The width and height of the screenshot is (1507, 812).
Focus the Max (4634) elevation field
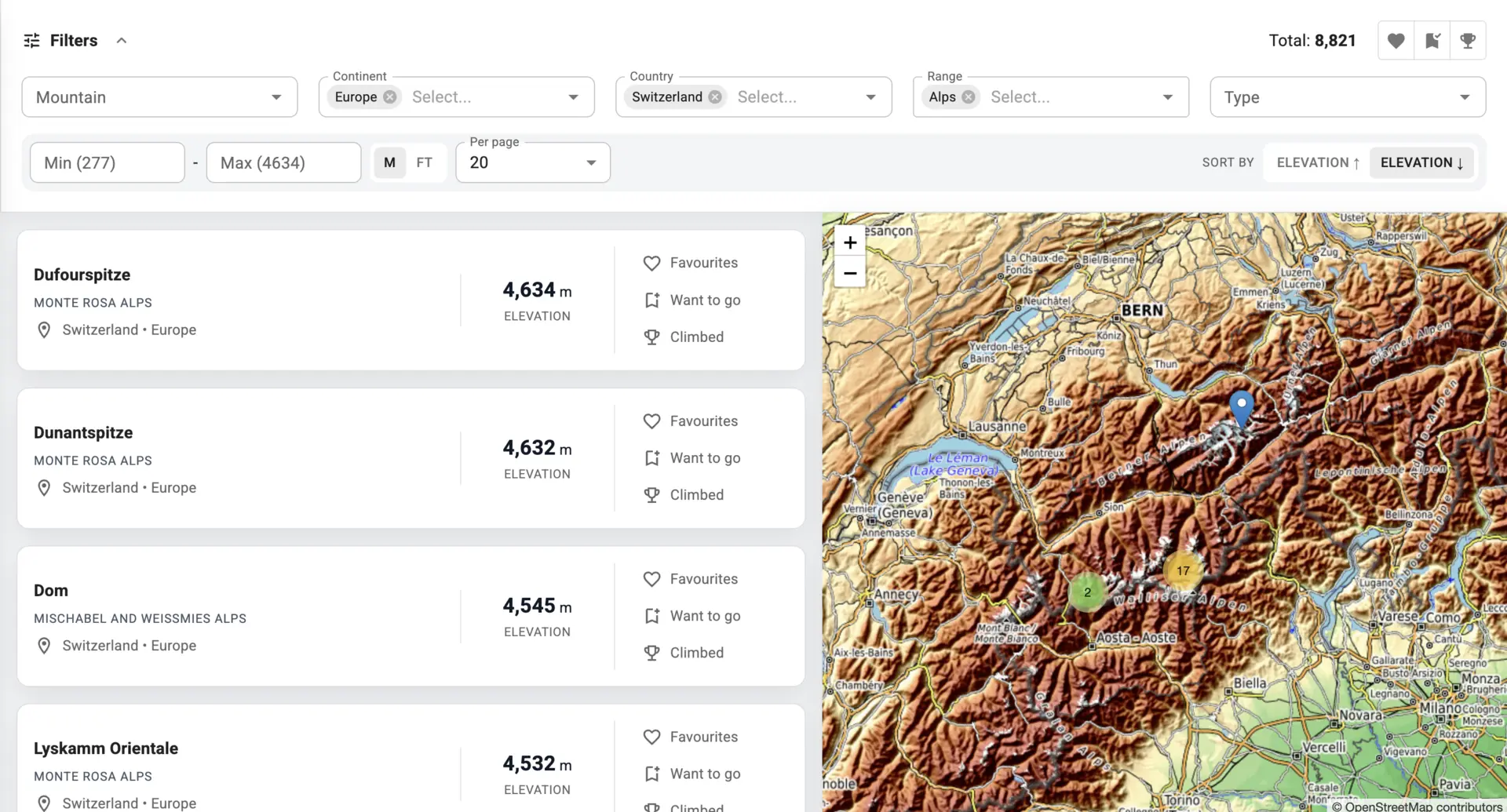[283, 162]
